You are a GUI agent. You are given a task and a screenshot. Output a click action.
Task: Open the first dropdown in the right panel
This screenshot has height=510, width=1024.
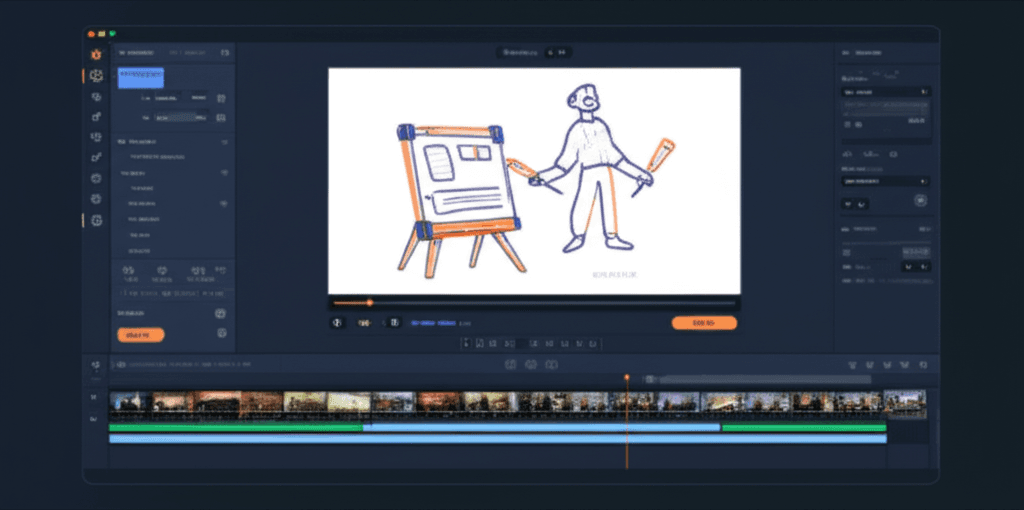tap(886, 92)
